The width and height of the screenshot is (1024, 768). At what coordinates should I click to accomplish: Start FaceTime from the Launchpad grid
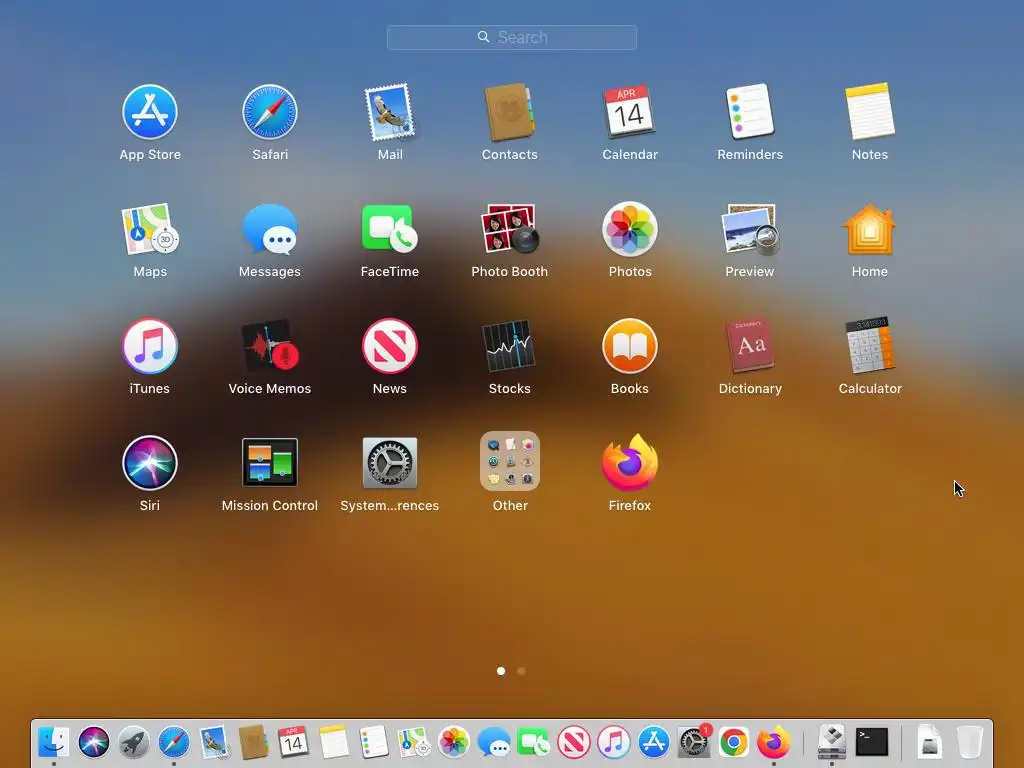(x=390, y=229)
